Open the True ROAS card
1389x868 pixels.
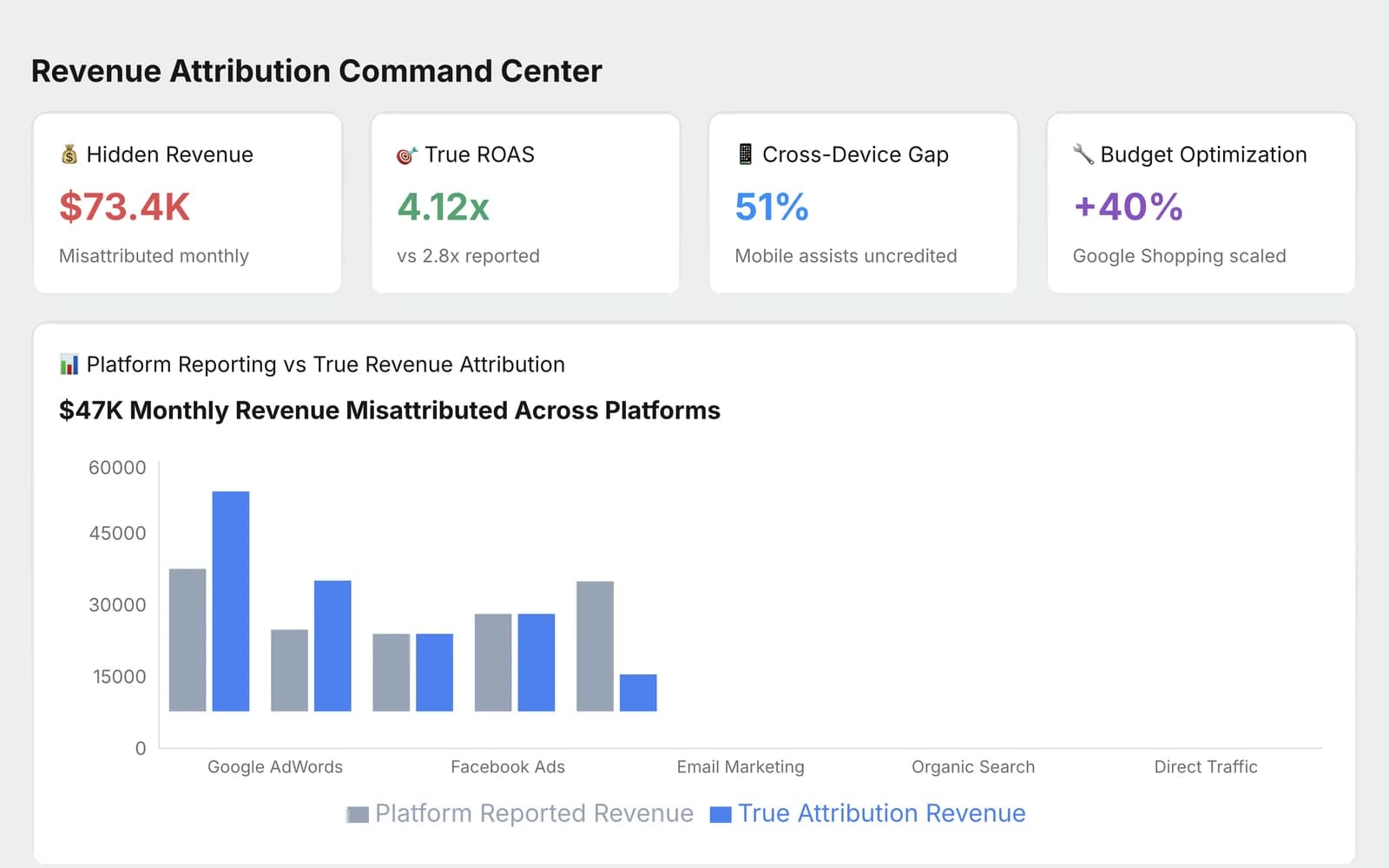tap(525, 203)
